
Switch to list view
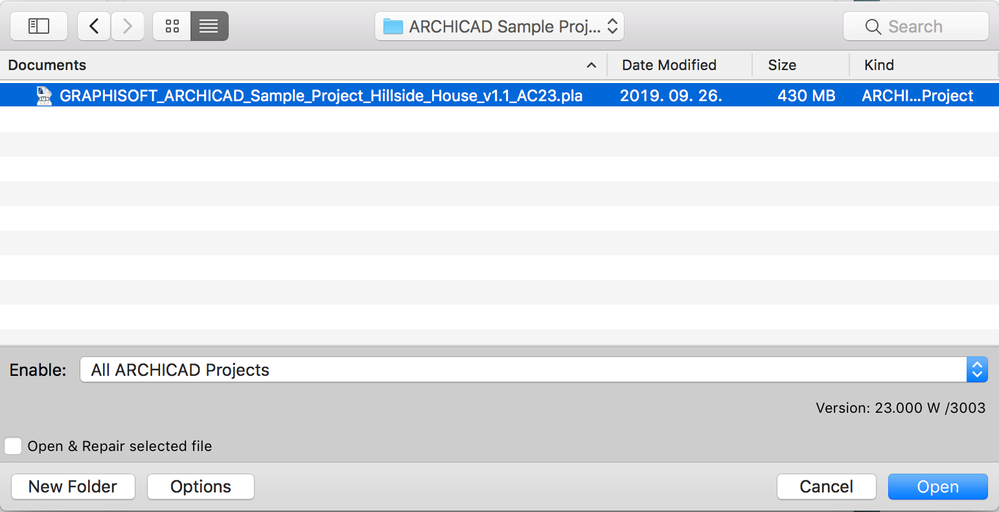pyautogui.click(x=209, y=27)
